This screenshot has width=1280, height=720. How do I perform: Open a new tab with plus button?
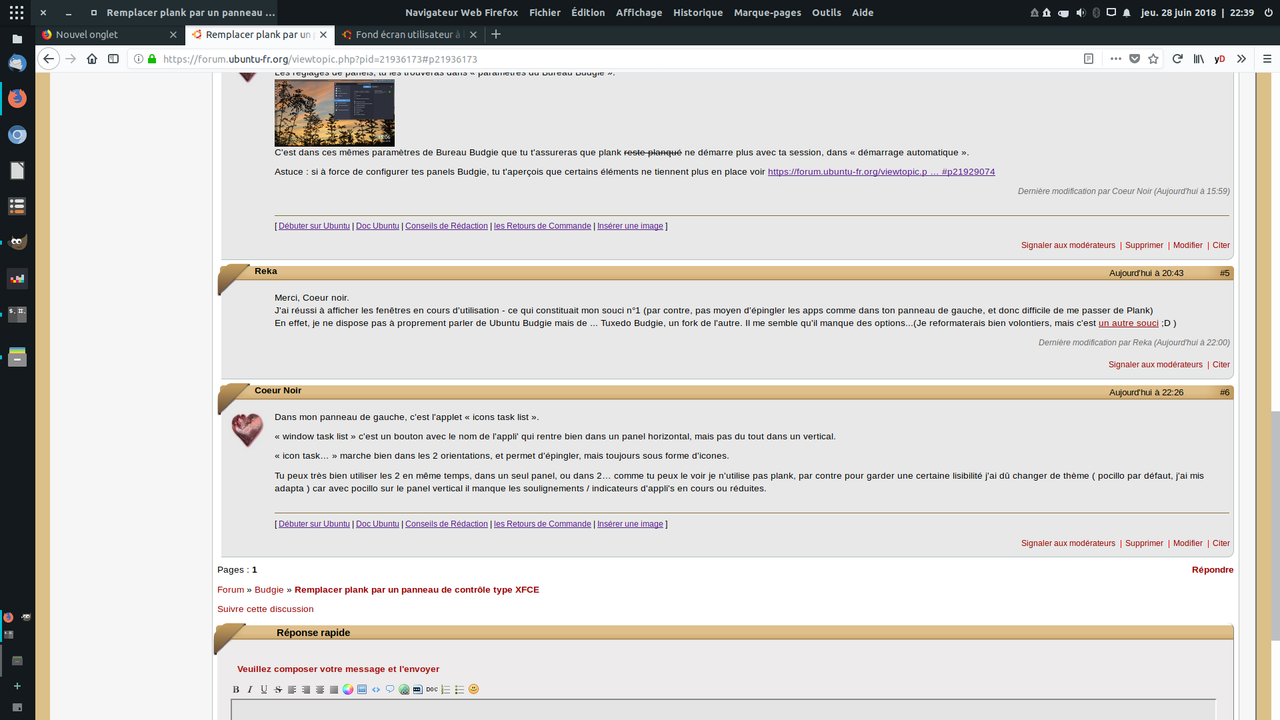(496, 34)
